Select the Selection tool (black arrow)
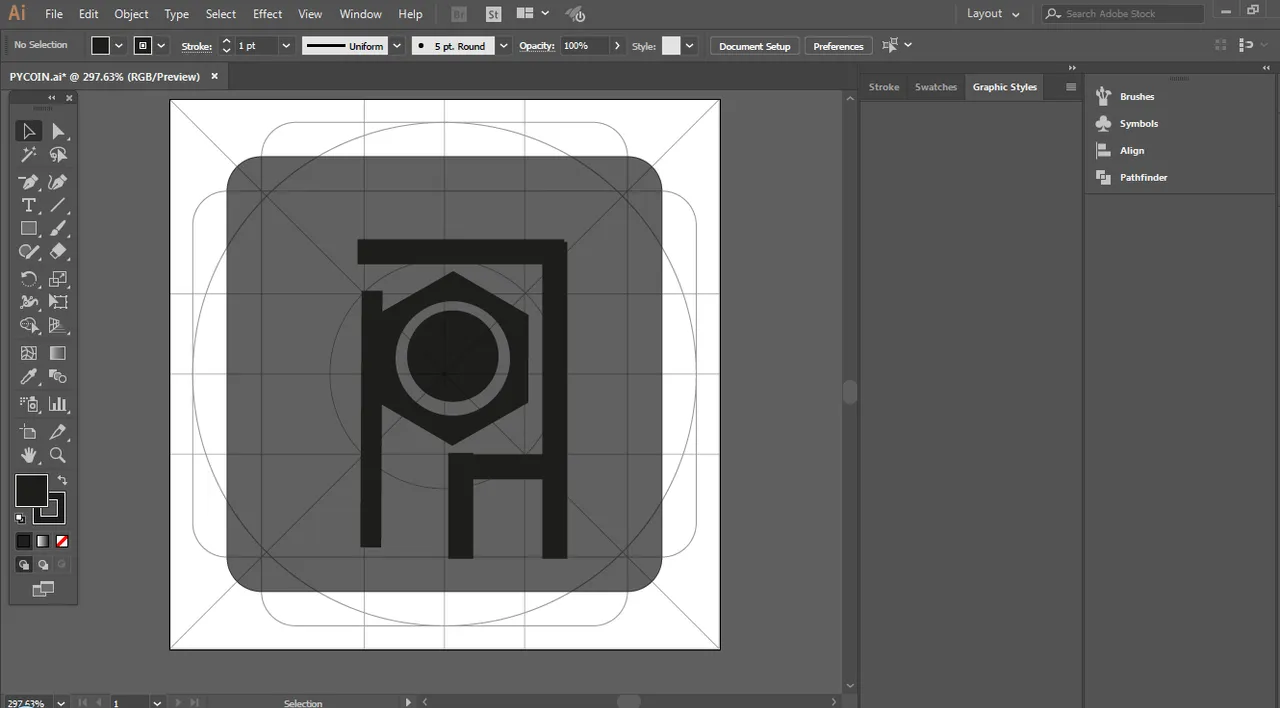 coord(29,131)
